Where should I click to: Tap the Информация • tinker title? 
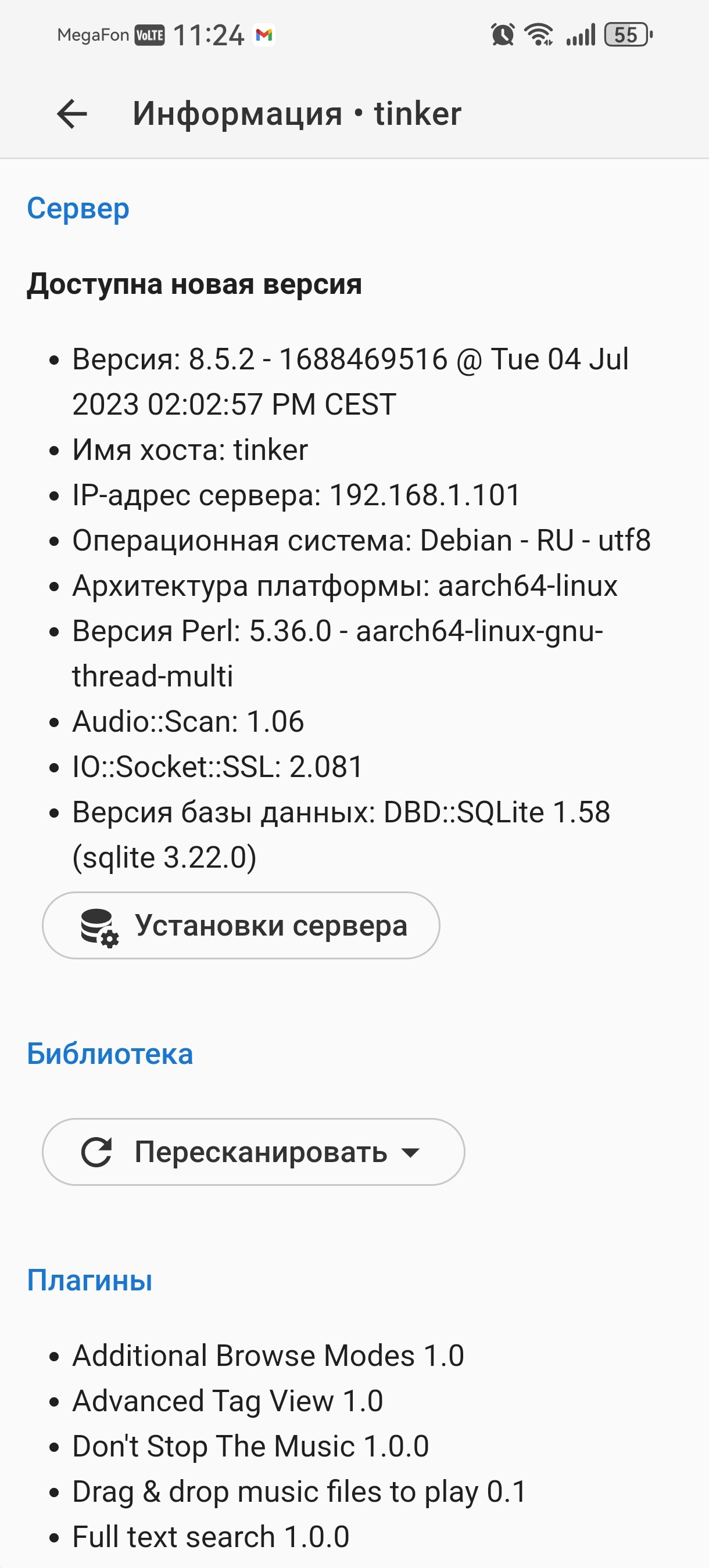[296, 114]
